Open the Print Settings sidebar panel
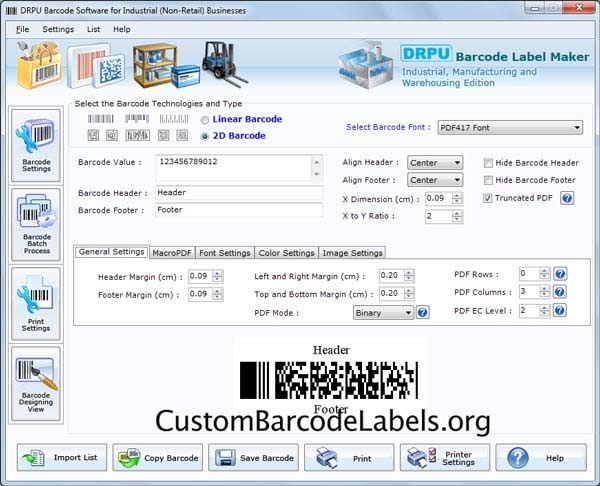Viewport: 600px width, 486px height. coord(36,303)
